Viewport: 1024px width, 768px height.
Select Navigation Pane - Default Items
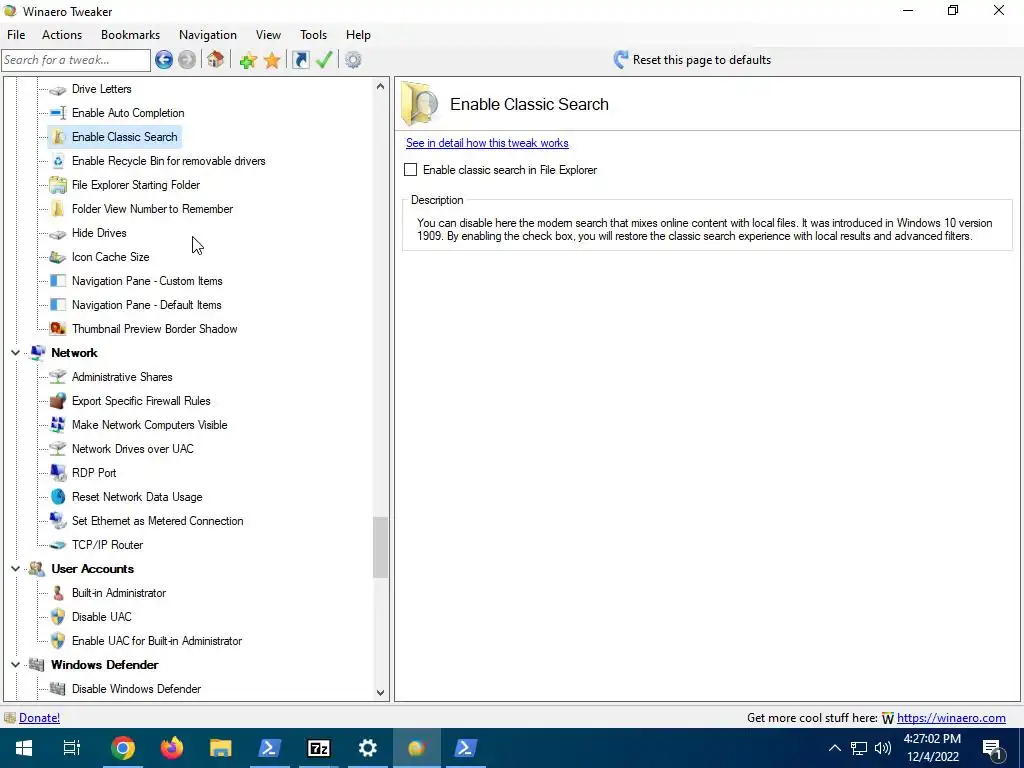(146, 305)
